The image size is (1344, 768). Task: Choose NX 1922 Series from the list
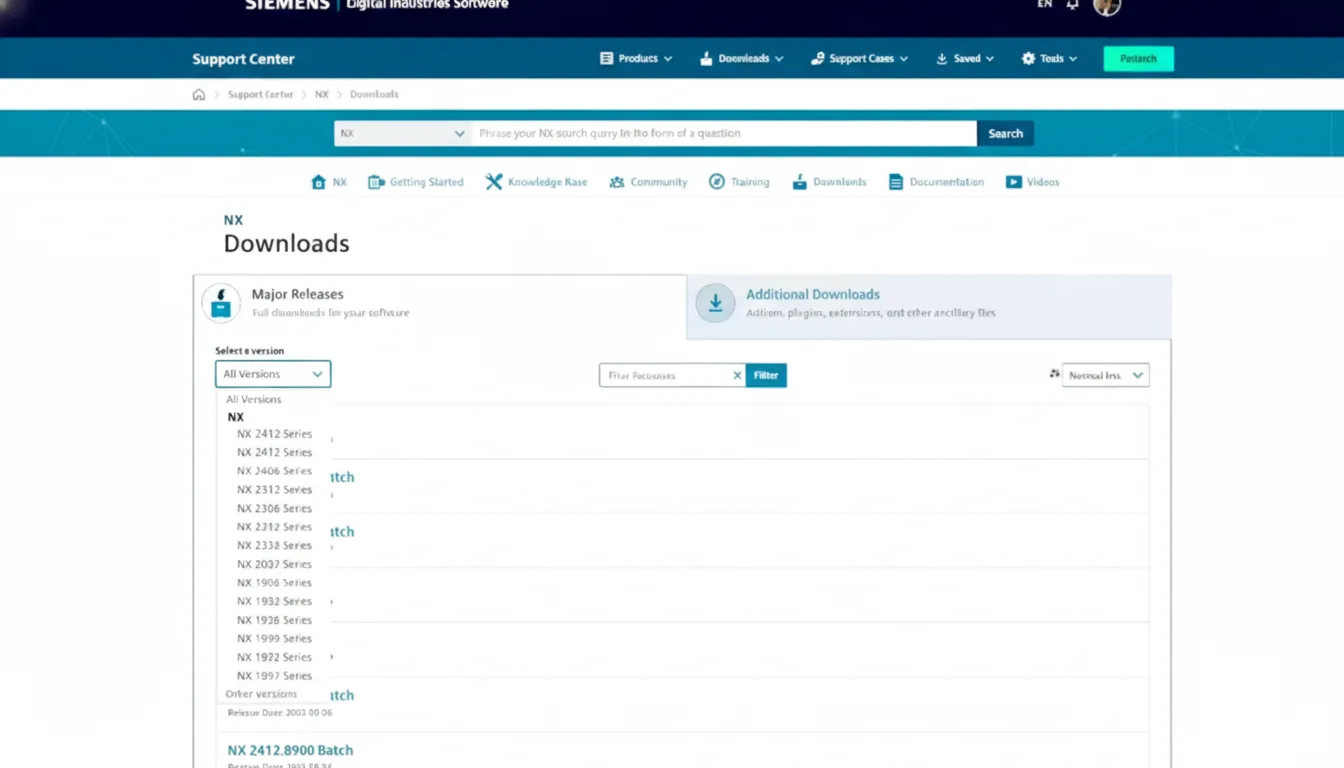point(275,658)
